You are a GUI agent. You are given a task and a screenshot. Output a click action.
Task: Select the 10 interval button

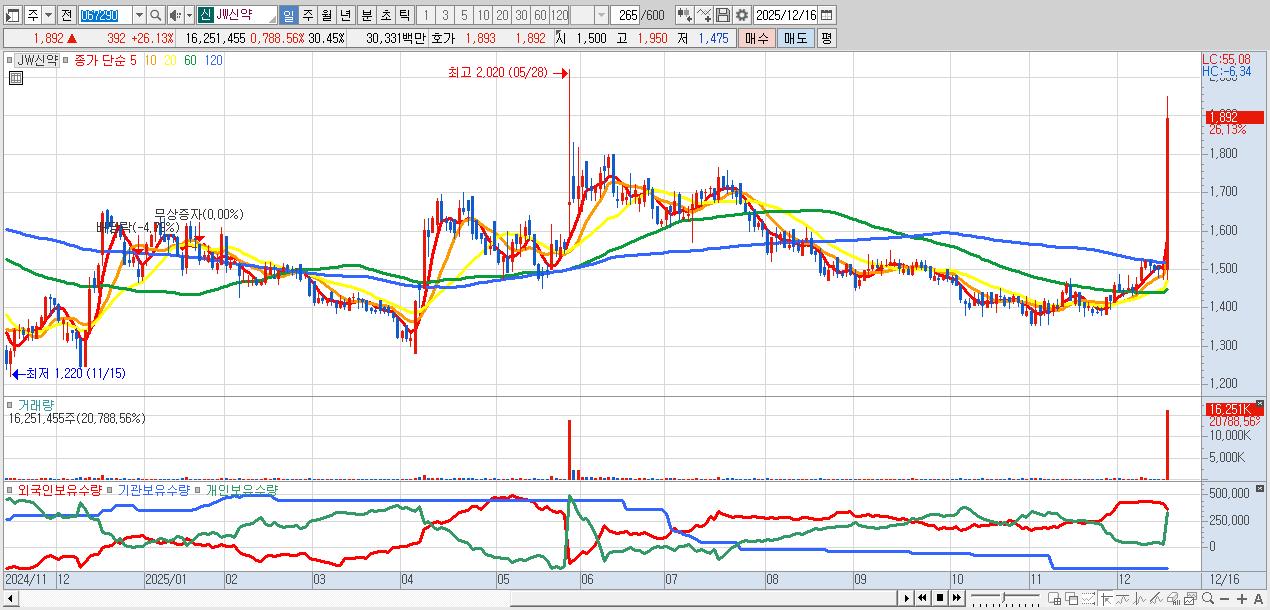click(x=483, y=15)
